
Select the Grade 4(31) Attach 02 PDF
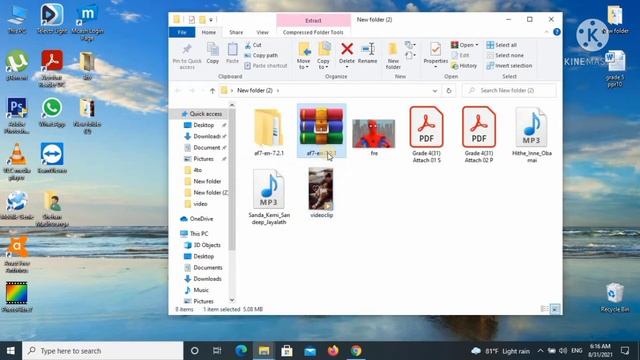click(x=478, y=134)
